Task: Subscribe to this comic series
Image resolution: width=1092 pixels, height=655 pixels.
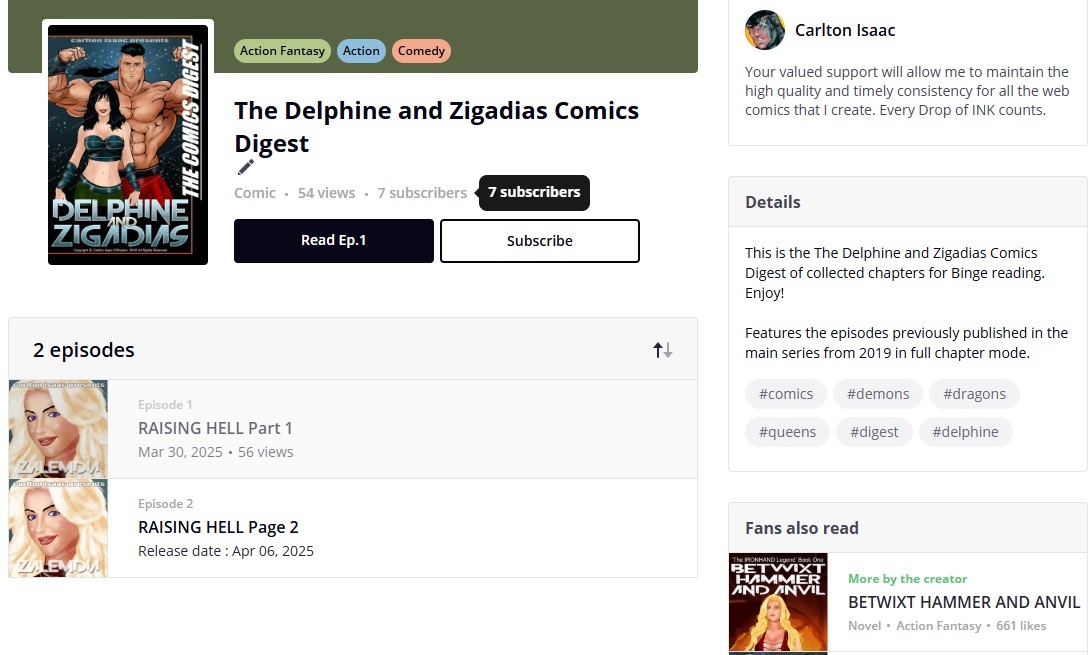Action: point(540,241)
